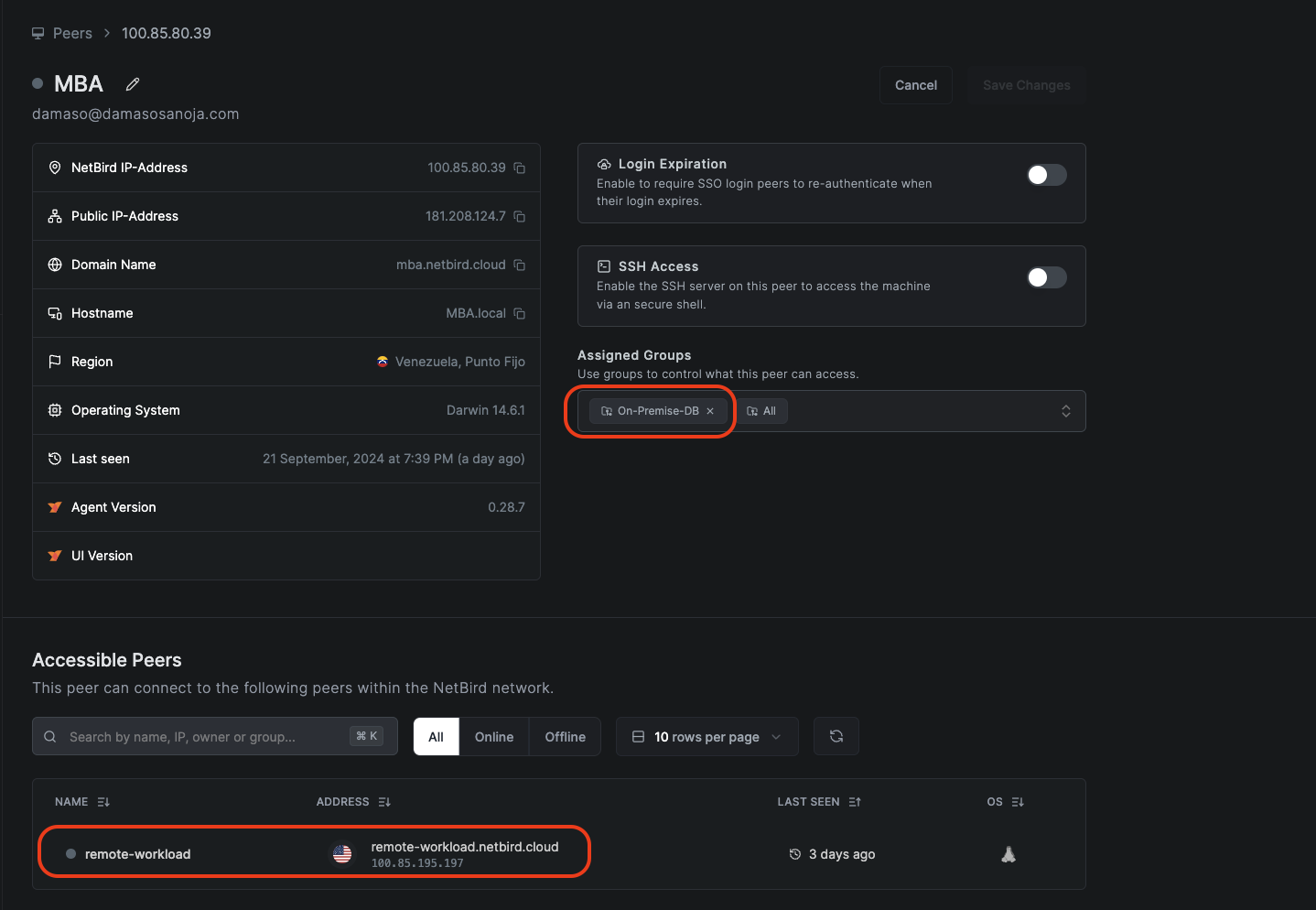Copy the NetBird IP-Address 100.85.80.39
The image size is (1316, 910).
[519, 168]
